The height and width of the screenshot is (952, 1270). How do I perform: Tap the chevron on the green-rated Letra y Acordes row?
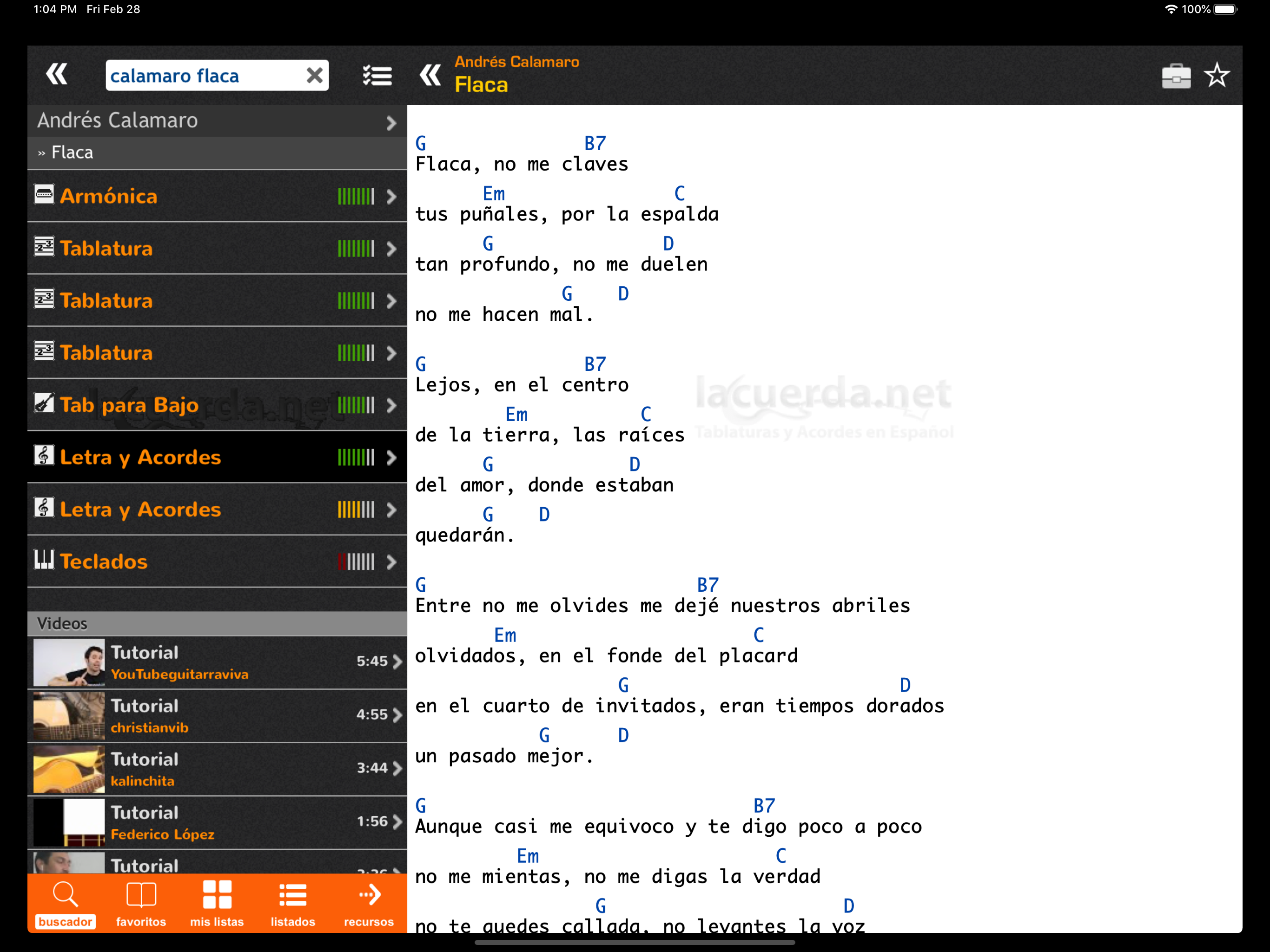(391, 457)
